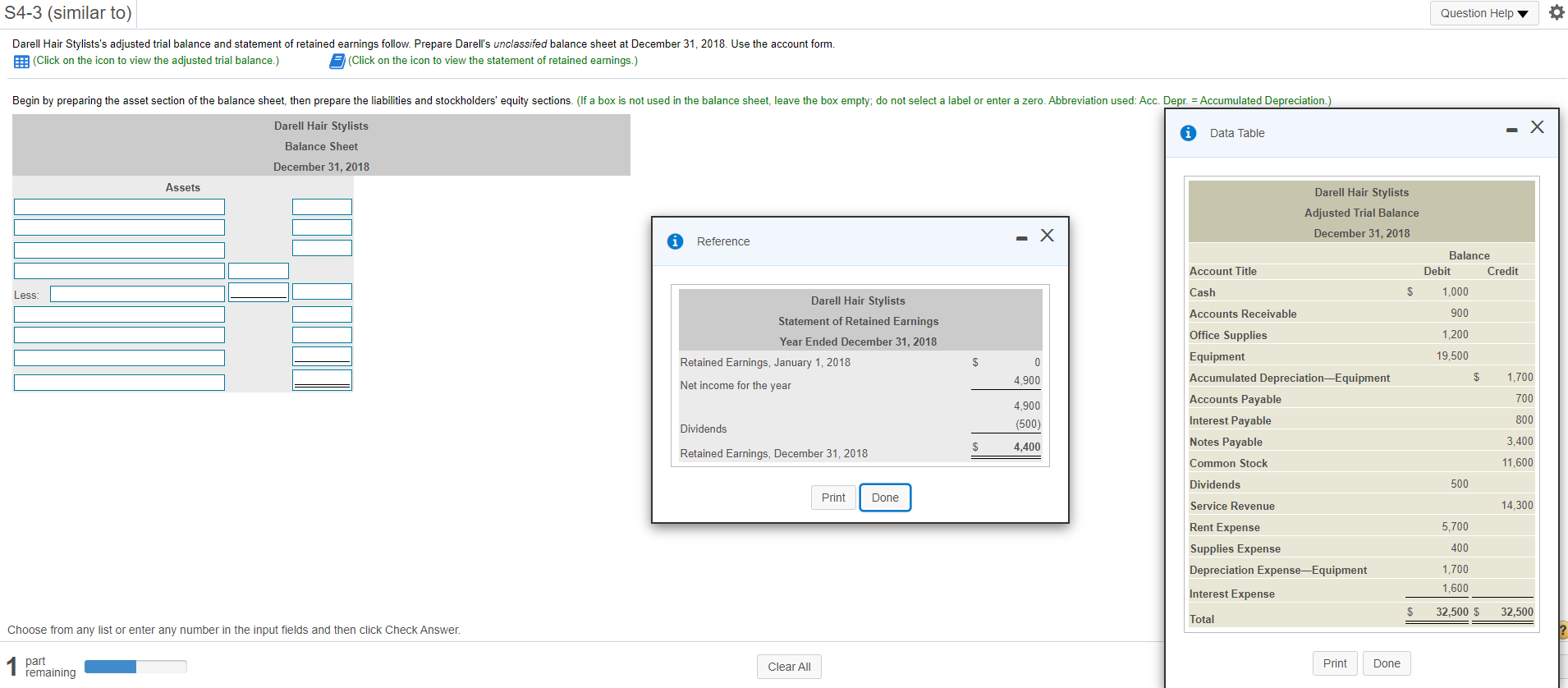Click the parts remaining progress bar

click(135, 667)
